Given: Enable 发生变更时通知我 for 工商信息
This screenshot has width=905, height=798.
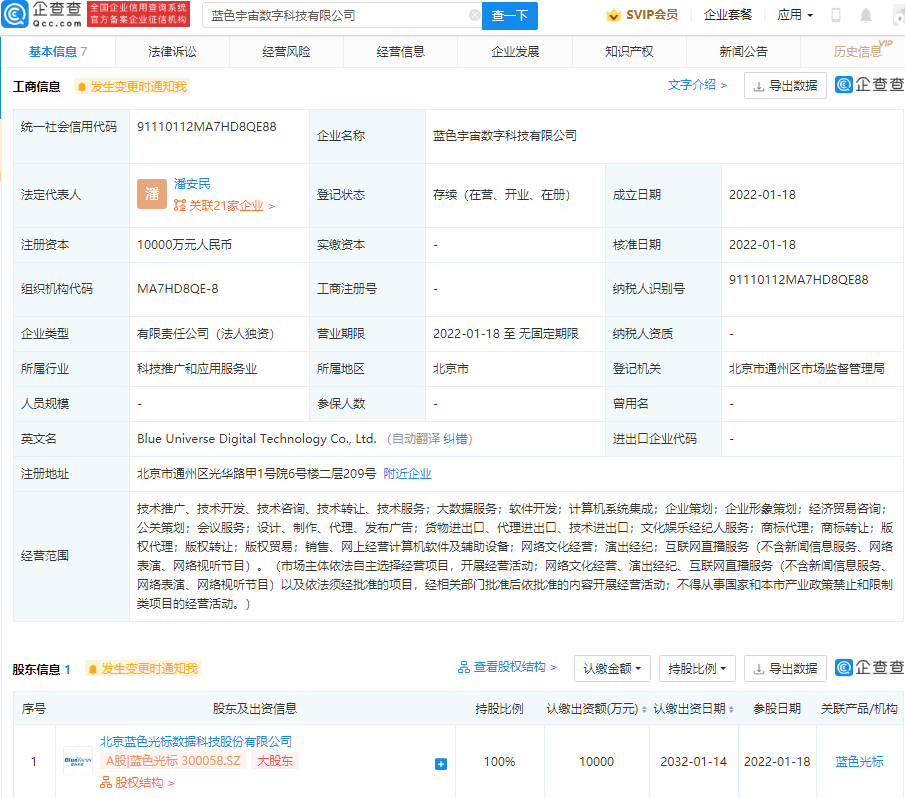Looking at the screenshot, I should [x=131, y=86].
